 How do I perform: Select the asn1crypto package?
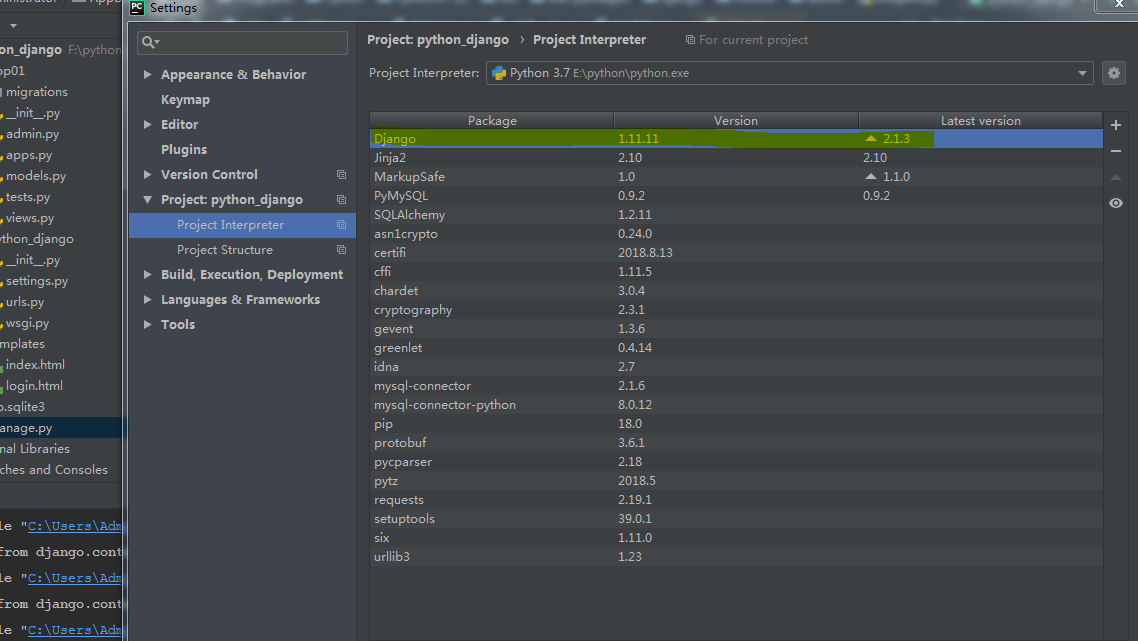(x=736, y=234)
